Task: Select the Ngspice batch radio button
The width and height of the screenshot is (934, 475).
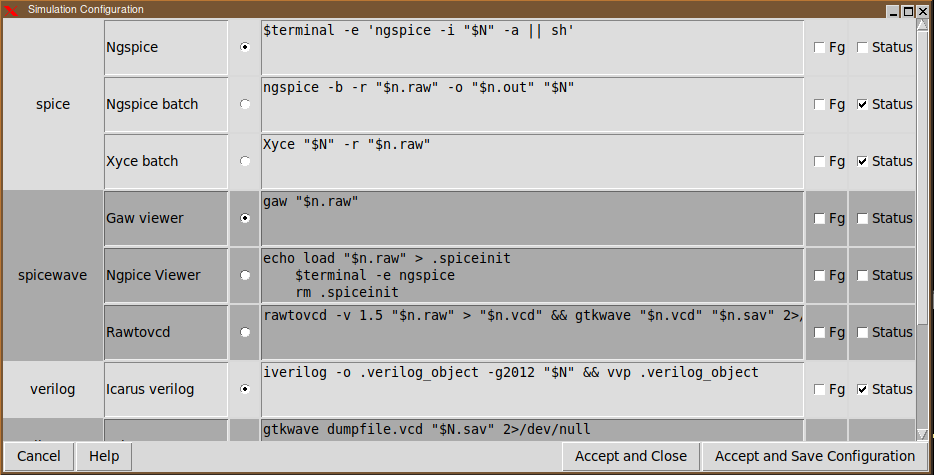Action: point(245,104)
